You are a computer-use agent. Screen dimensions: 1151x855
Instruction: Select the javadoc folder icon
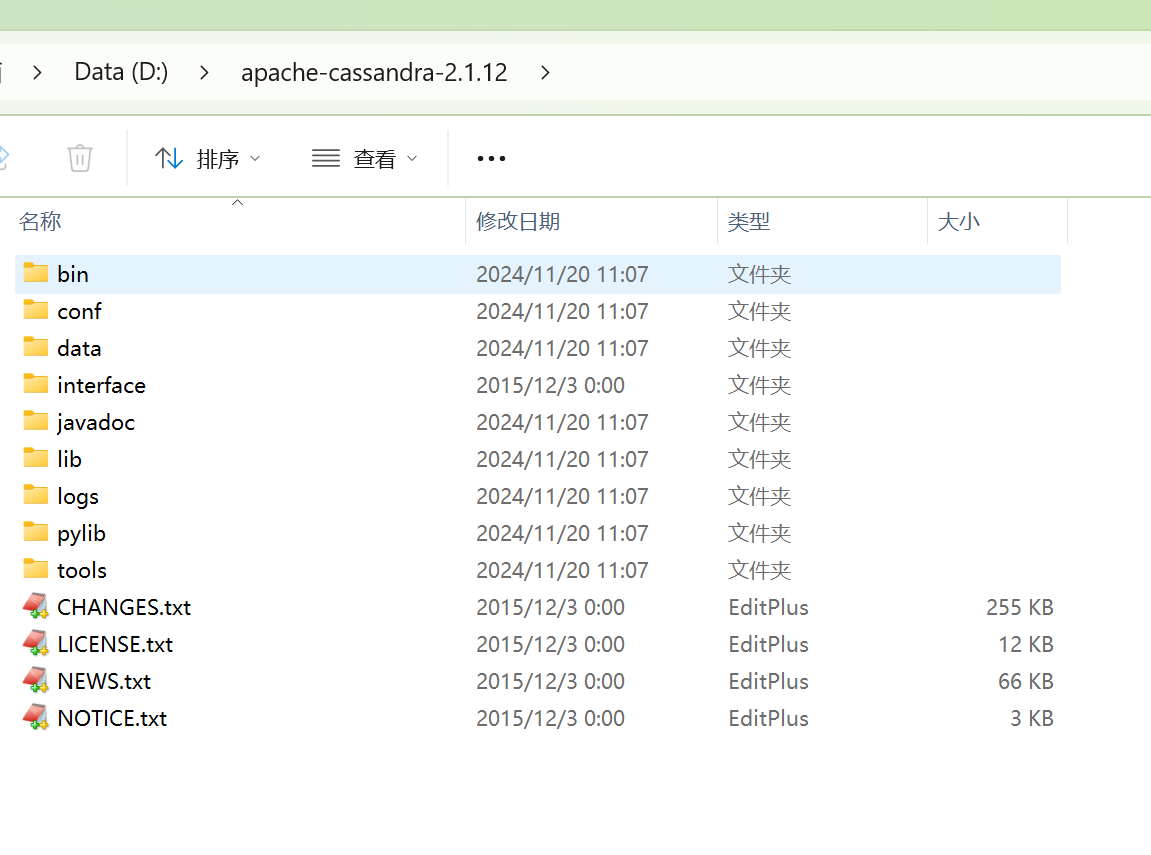35,421
